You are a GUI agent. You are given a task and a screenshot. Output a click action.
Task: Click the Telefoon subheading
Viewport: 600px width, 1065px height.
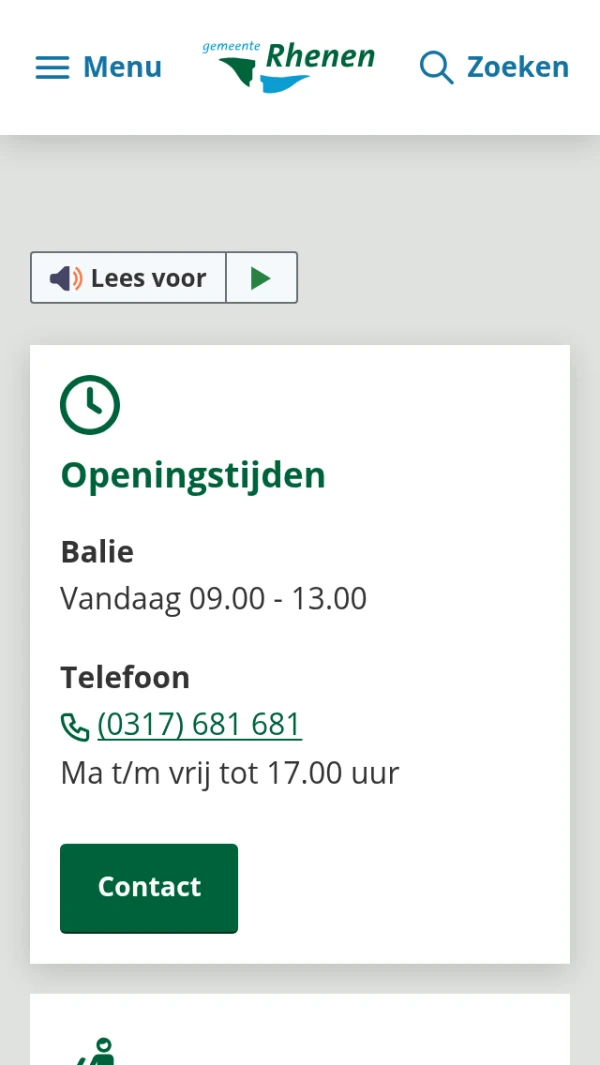pos(125,678)
